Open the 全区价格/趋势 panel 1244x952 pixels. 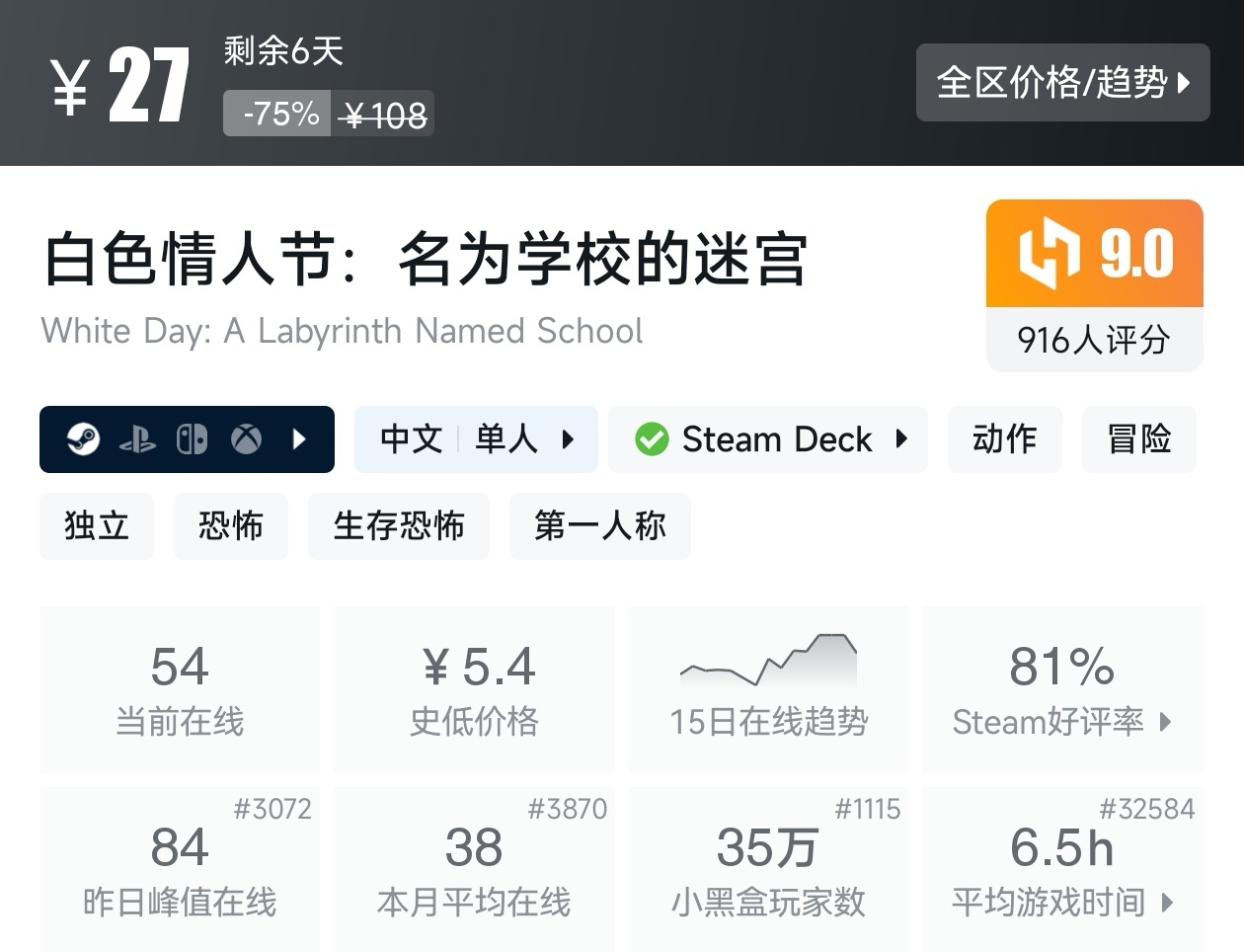(x=1062, y=83)
